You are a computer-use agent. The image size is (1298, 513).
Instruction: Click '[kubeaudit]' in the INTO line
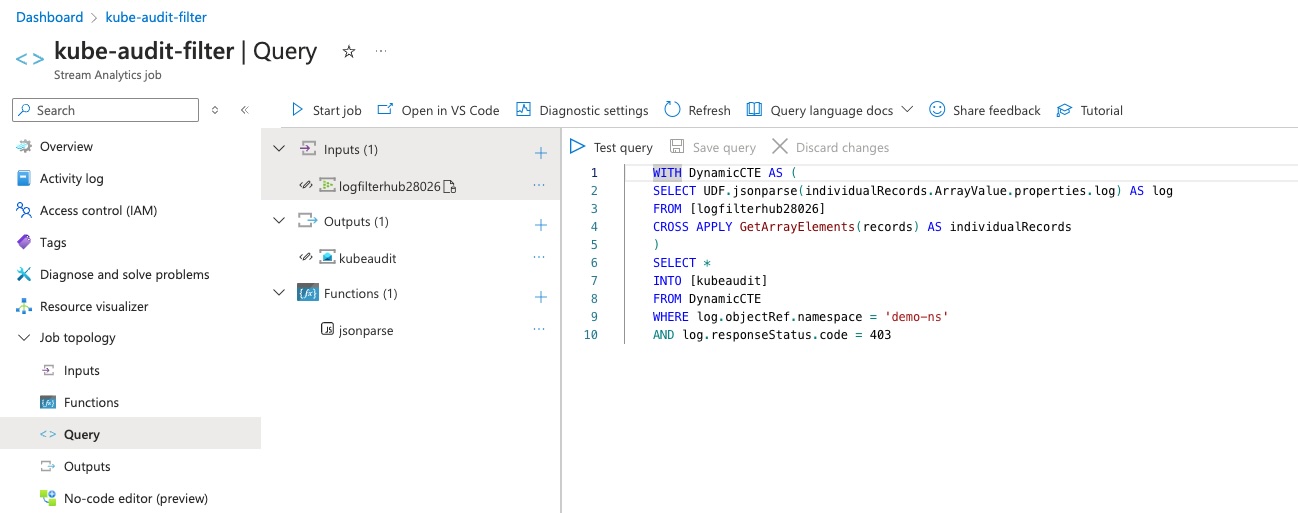coord(728,280)
